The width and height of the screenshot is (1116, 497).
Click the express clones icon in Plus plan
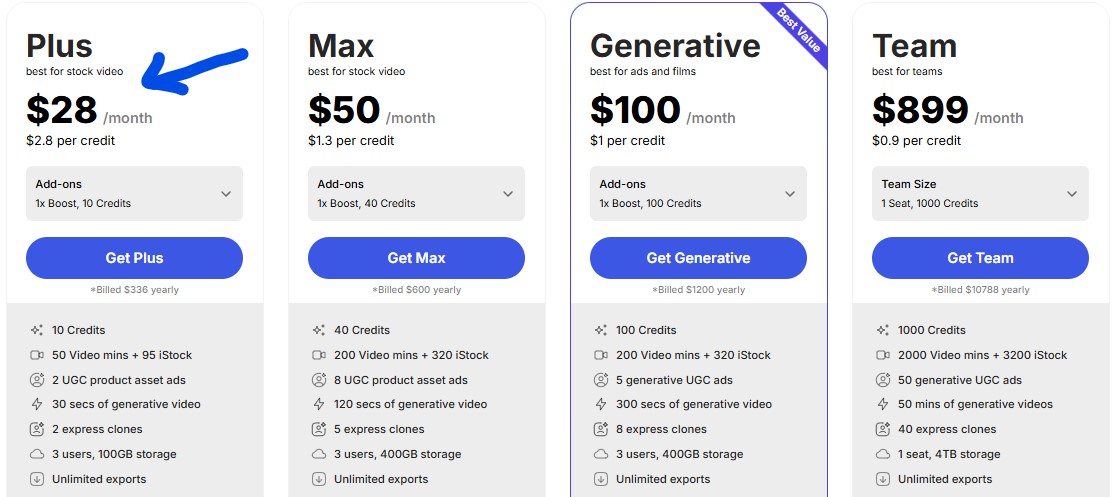pos(38,429)
